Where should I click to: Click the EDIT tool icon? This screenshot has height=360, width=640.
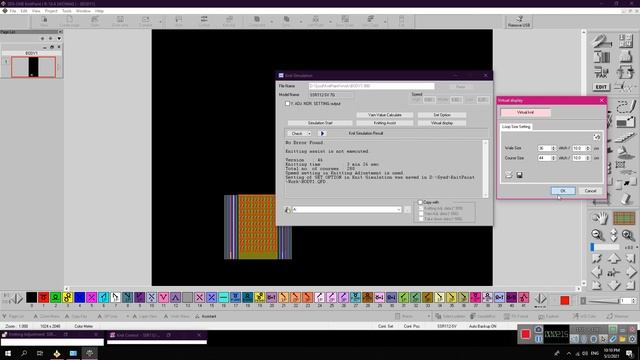601,87
